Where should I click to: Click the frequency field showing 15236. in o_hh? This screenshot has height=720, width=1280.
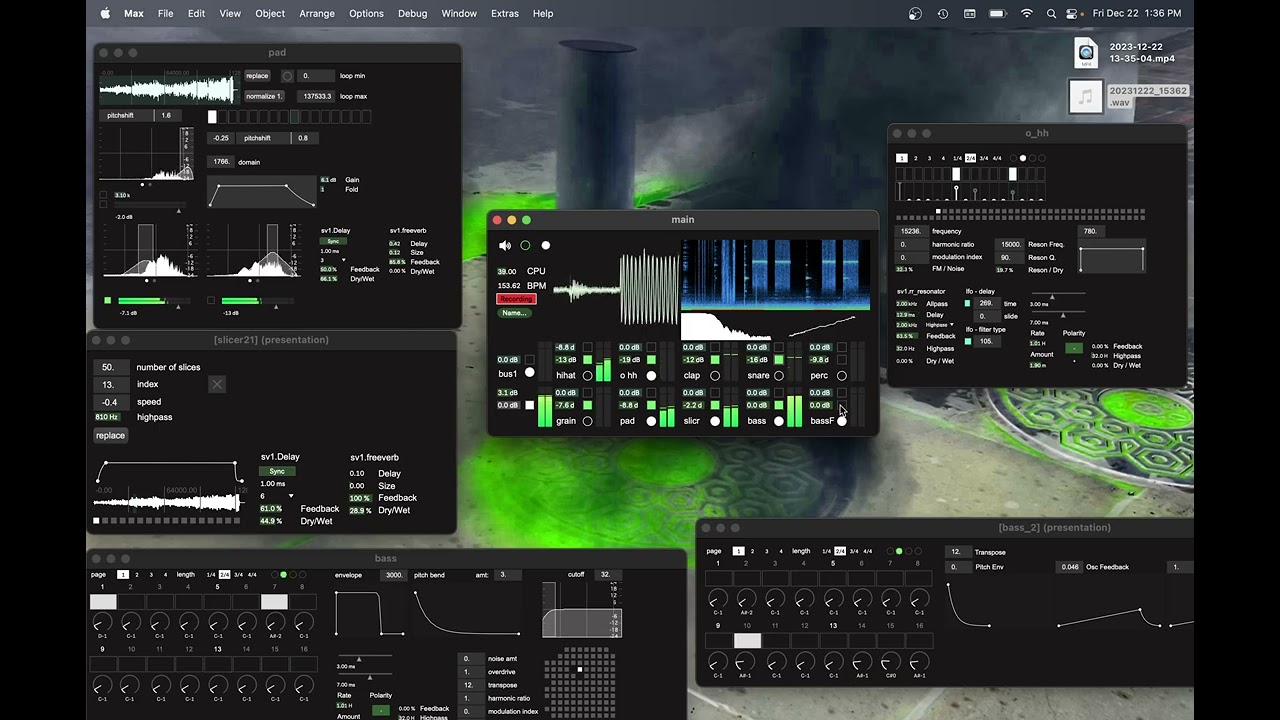pos(911,231)
